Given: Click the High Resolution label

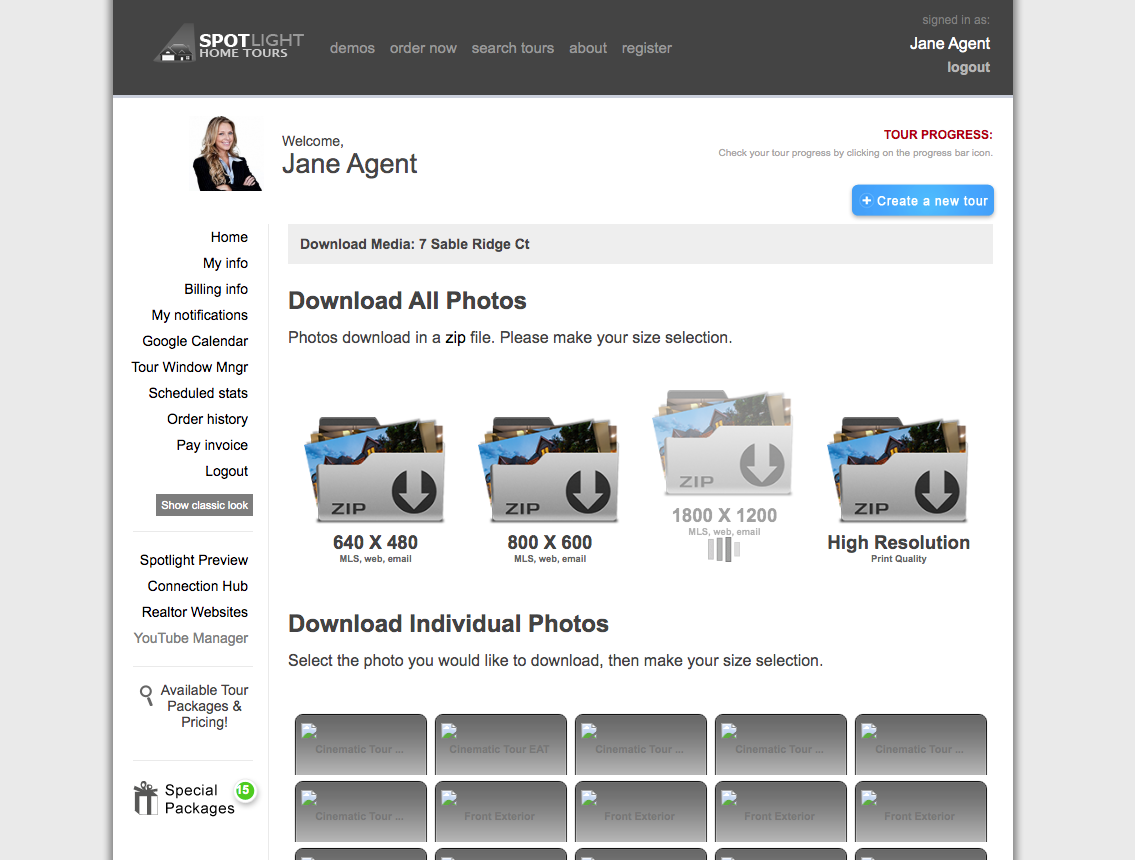Looking at the screenshot, I should coord(898,543).
